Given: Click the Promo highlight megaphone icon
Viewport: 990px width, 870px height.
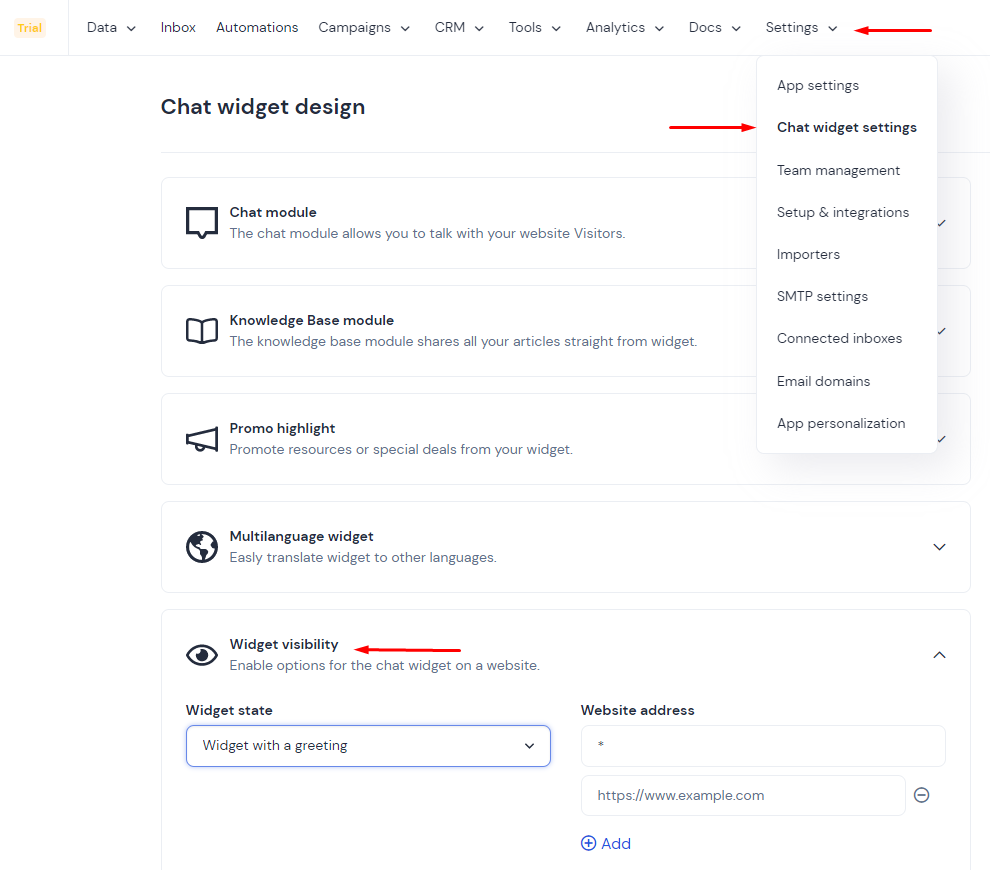Looking at the screenshot, I should (202, 439).
